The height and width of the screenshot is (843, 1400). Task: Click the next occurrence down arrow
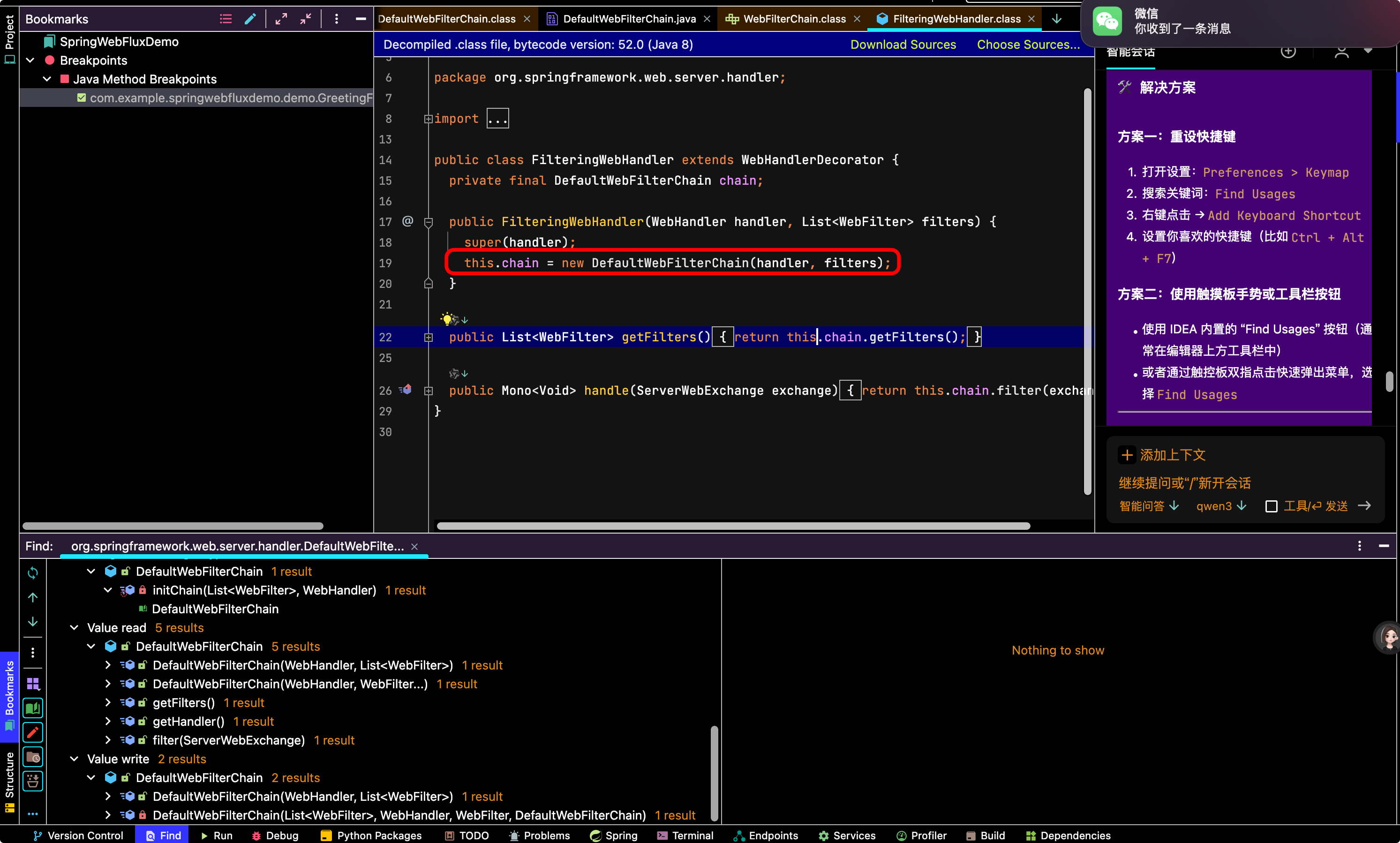33,621
